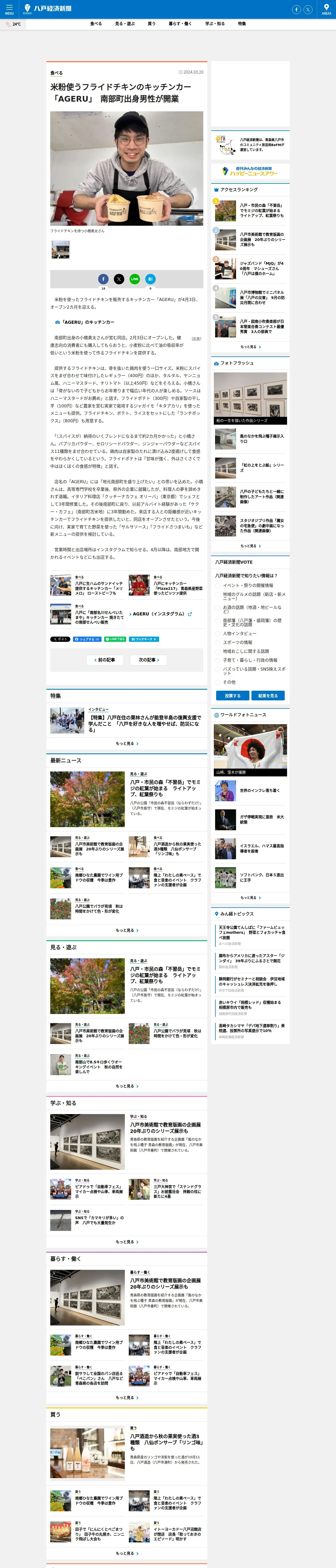Click the B!ブックマーク button below article
This screenshot has height=1568, width=336.
(144, 639)
